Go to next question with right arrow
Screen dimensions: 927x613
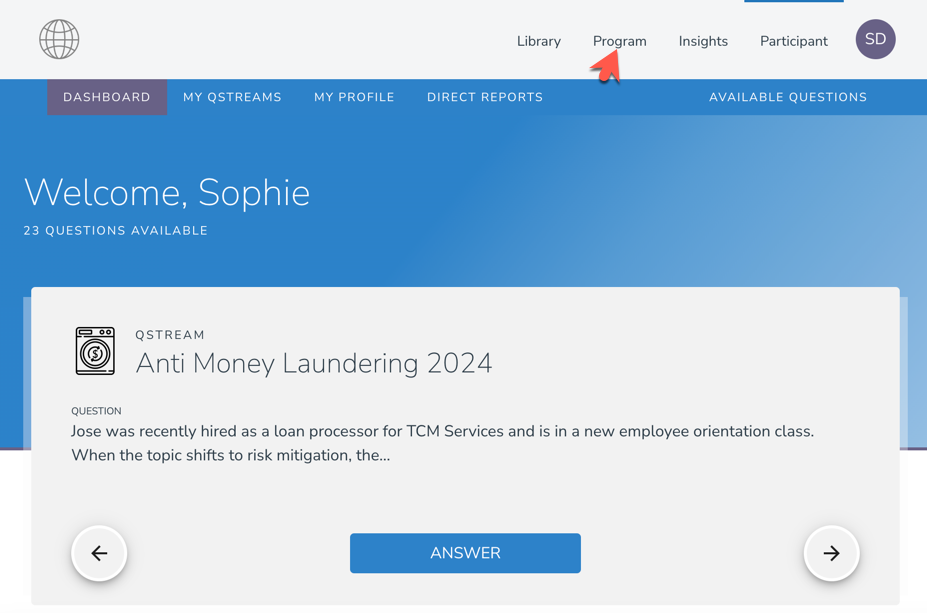click(x=831, y=553)
